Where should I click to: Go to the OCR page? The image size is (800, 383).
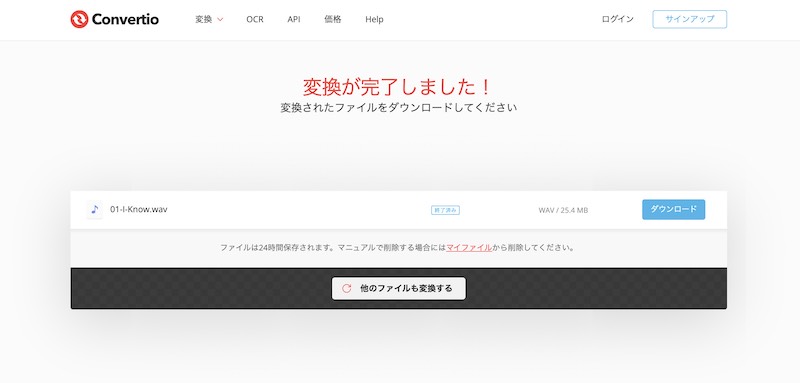255,19
